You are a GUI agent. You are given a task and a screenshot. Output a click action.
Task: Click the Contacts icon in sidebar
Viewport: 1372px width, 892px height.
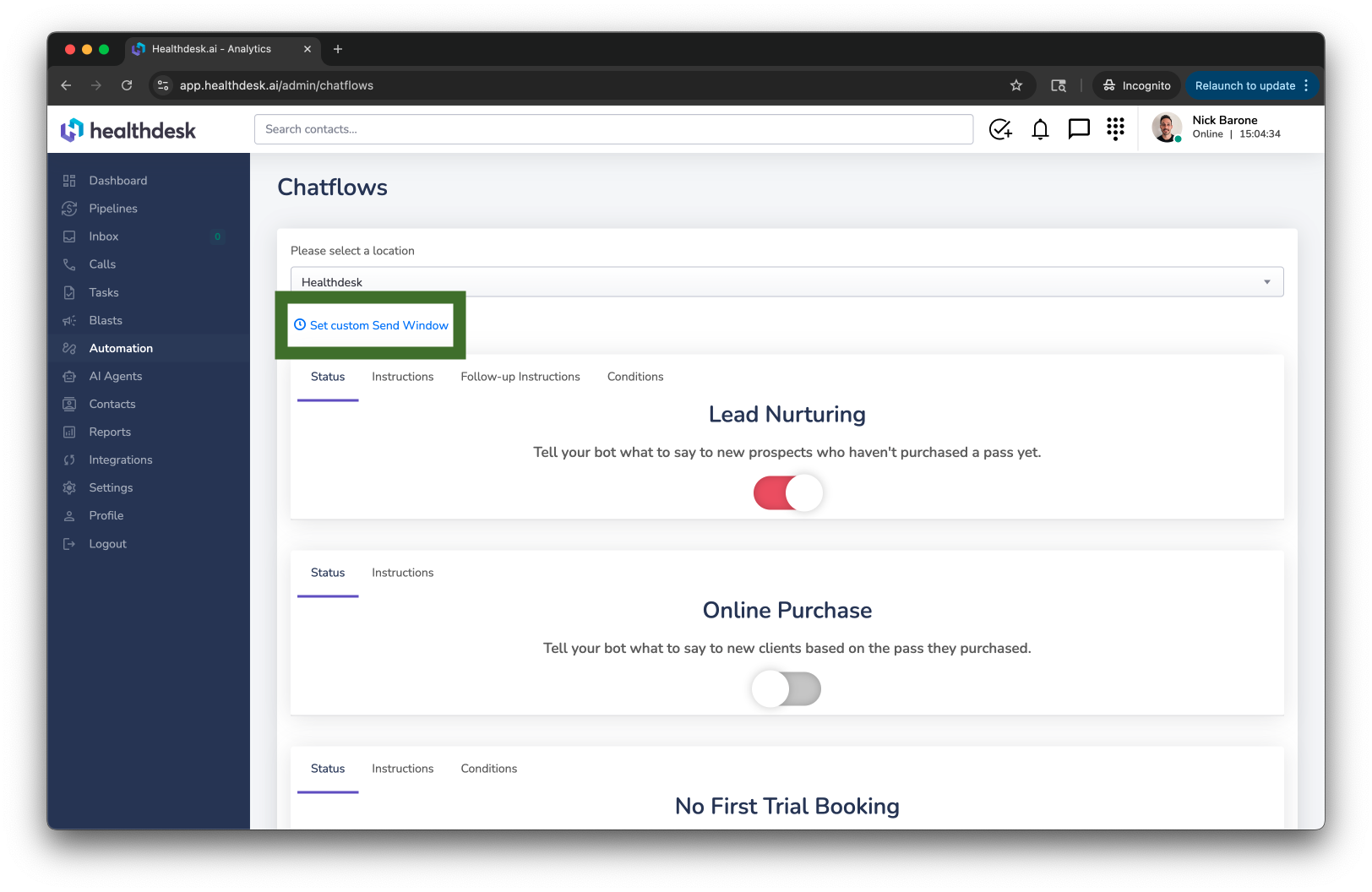click(x=69, y=404)
